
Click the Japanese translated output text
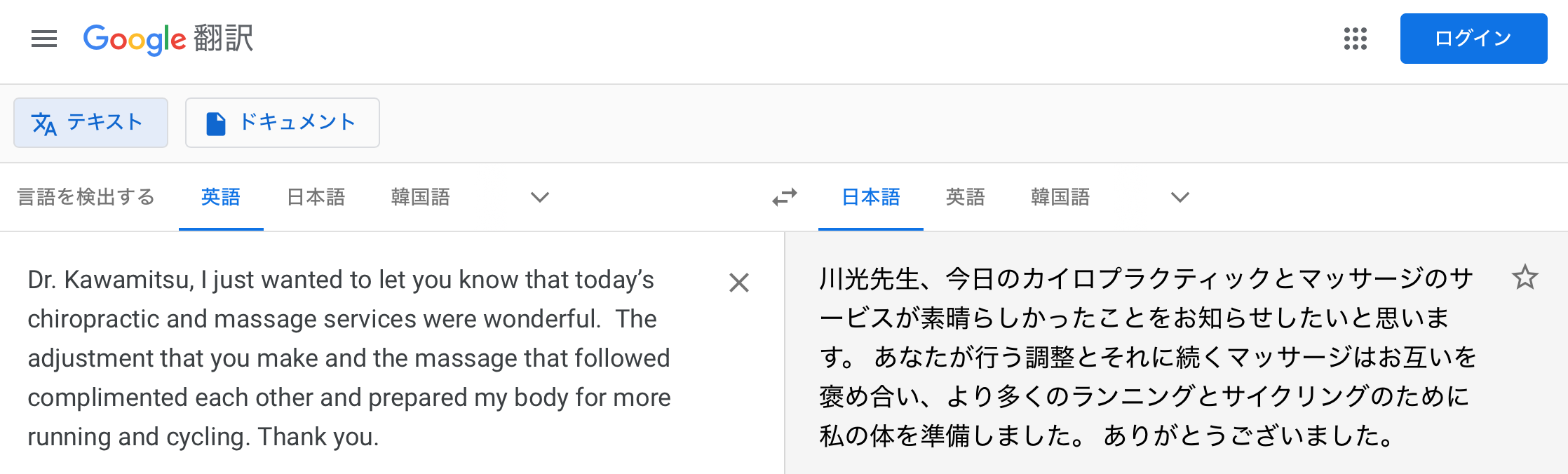coord(1148,358)
